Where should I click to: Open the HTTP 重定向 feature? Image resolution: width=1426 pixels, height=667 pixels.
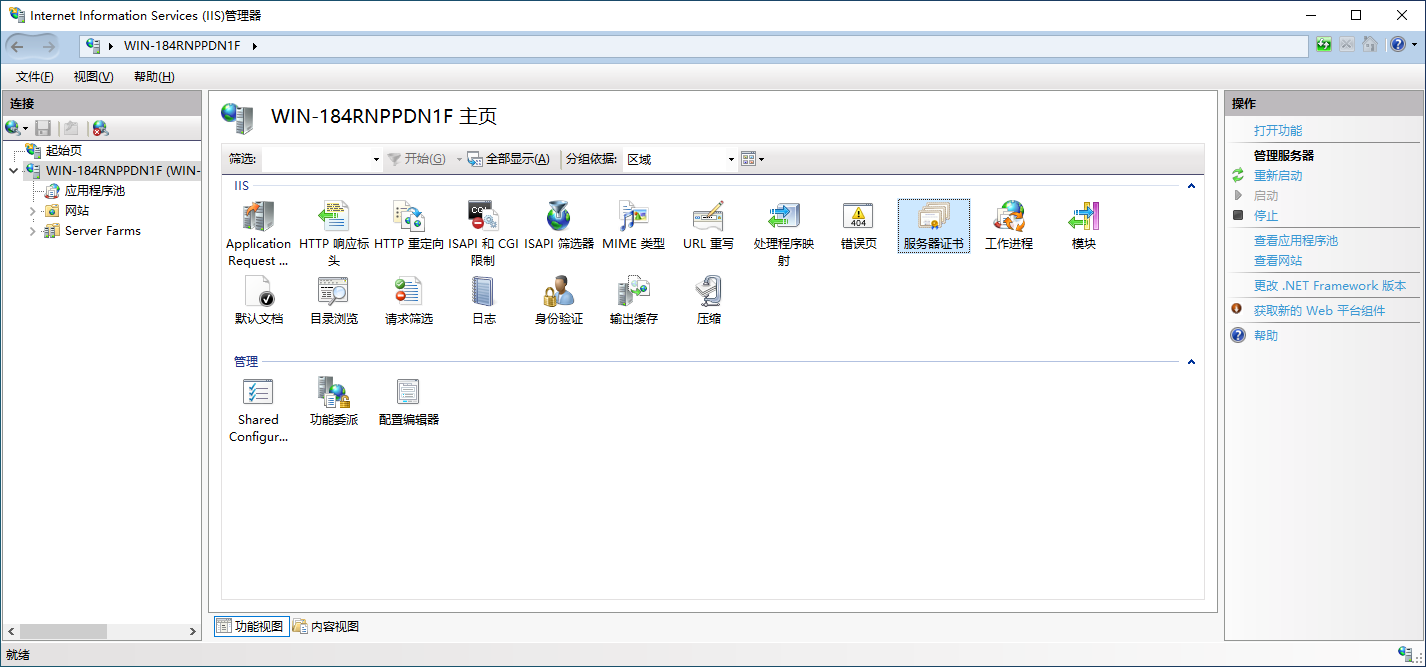(x=409, y=226)
